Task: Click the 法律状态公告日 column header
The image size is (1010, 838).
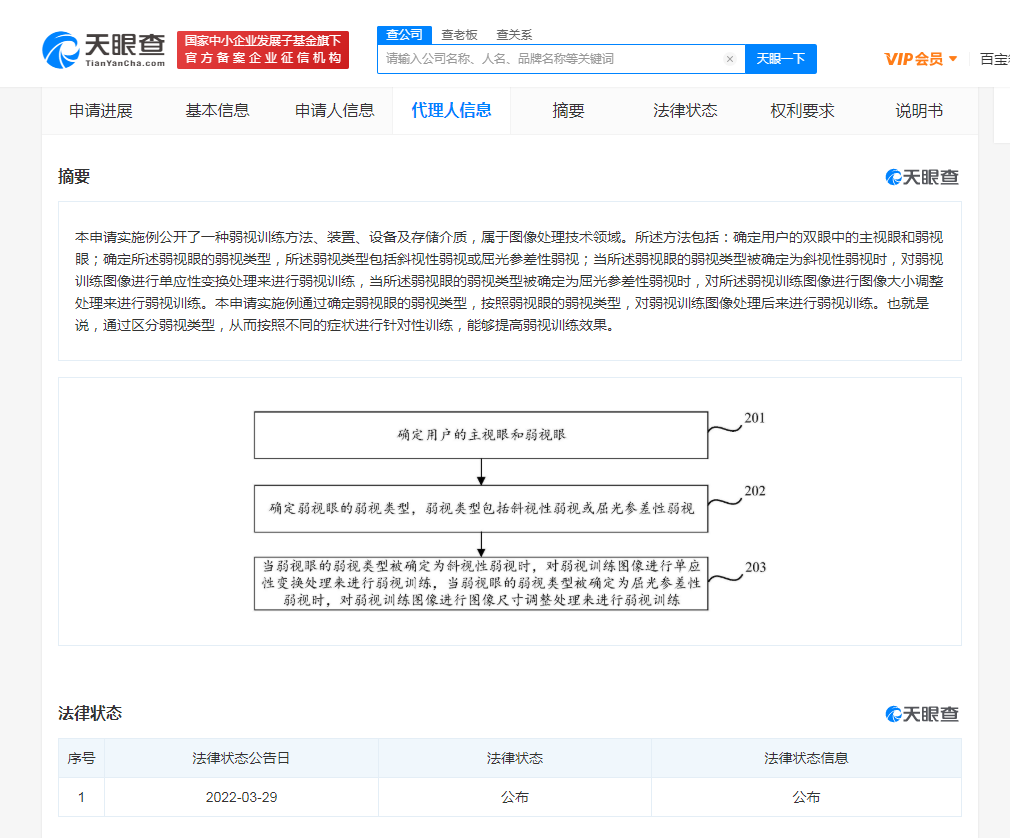Action: pos(242,758)
